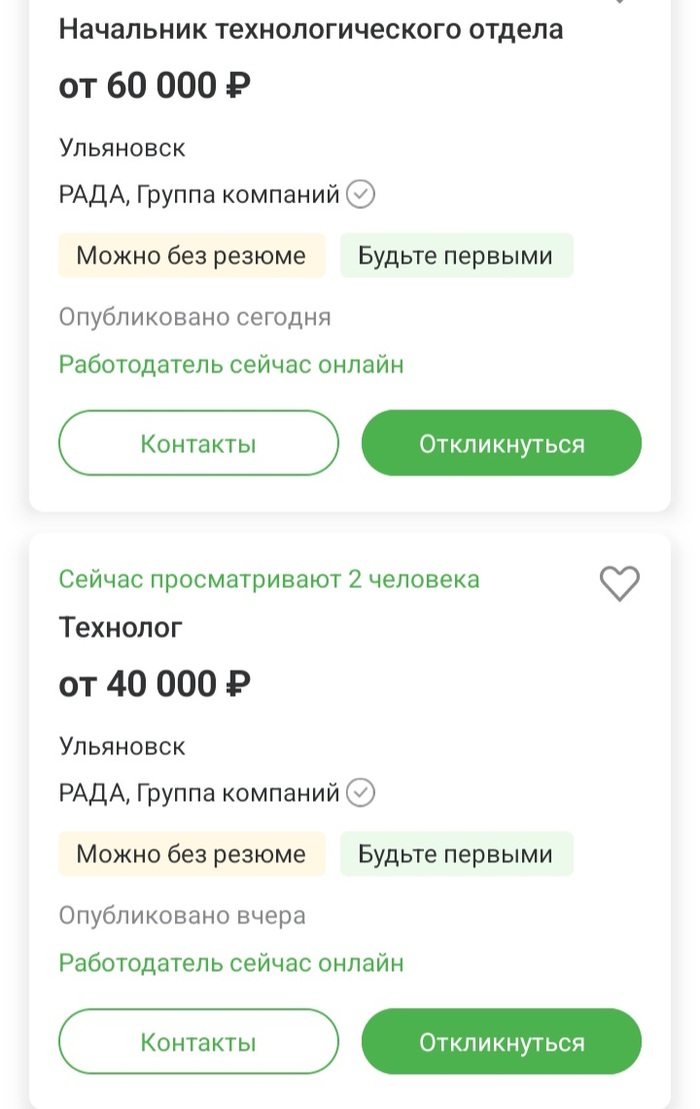Show Контакты for the Технолог vacancy
The image size is (700, 1109).
[x=198, y=1042]
